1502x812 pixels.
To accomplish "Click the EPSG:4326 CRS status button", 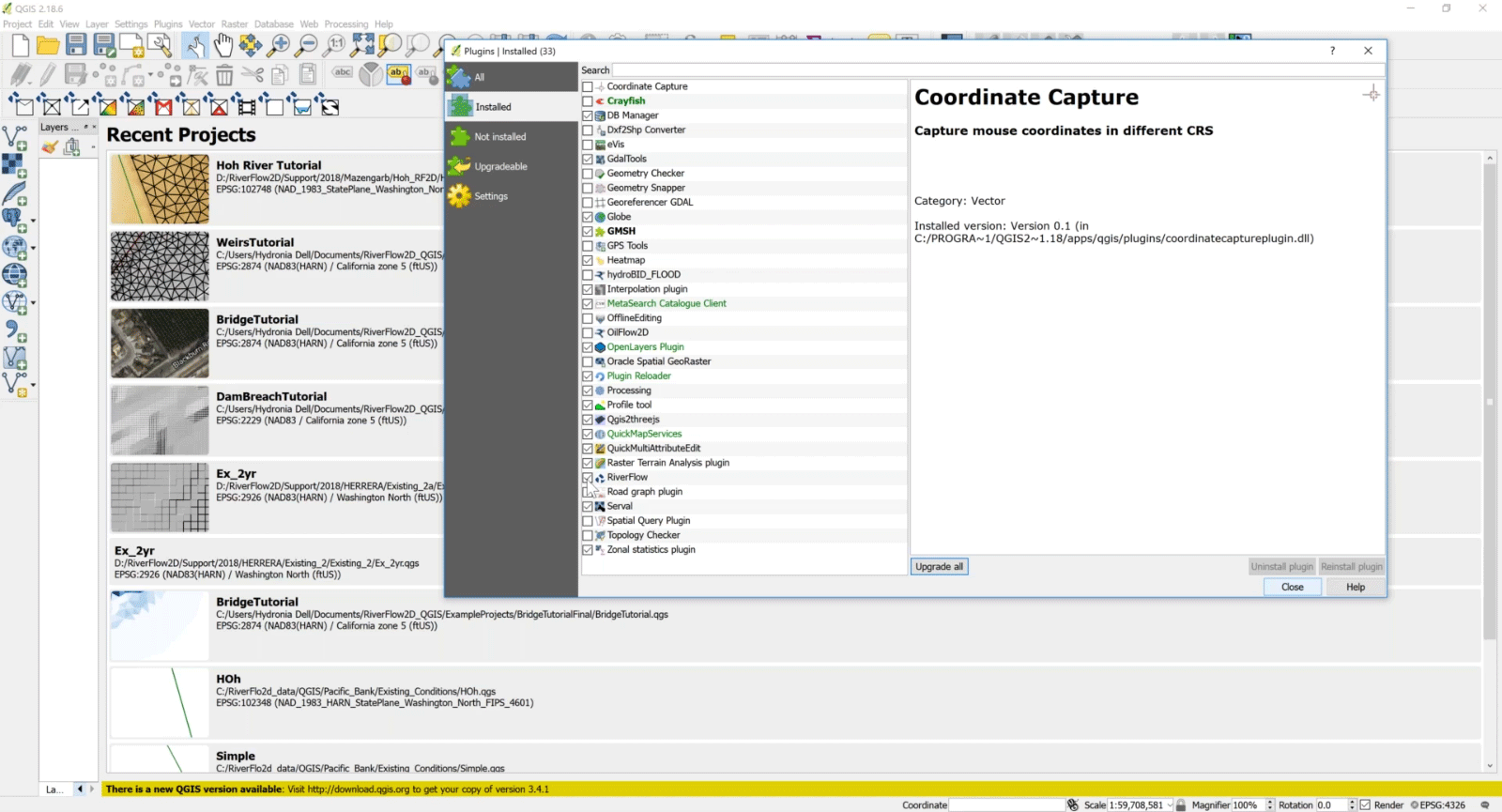I will [1437, 805].
